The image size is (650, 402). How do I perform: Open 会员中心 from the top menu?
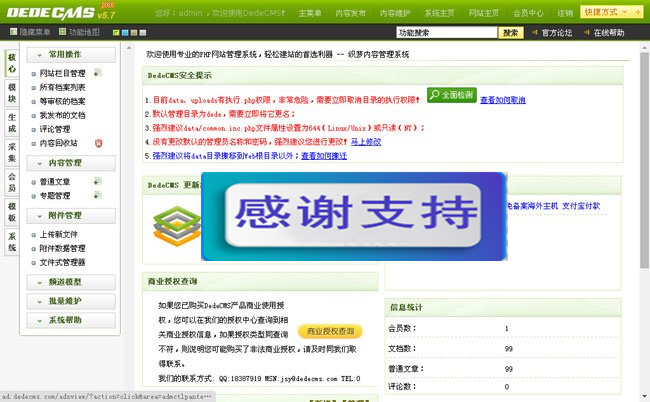[x=528, y=13]
